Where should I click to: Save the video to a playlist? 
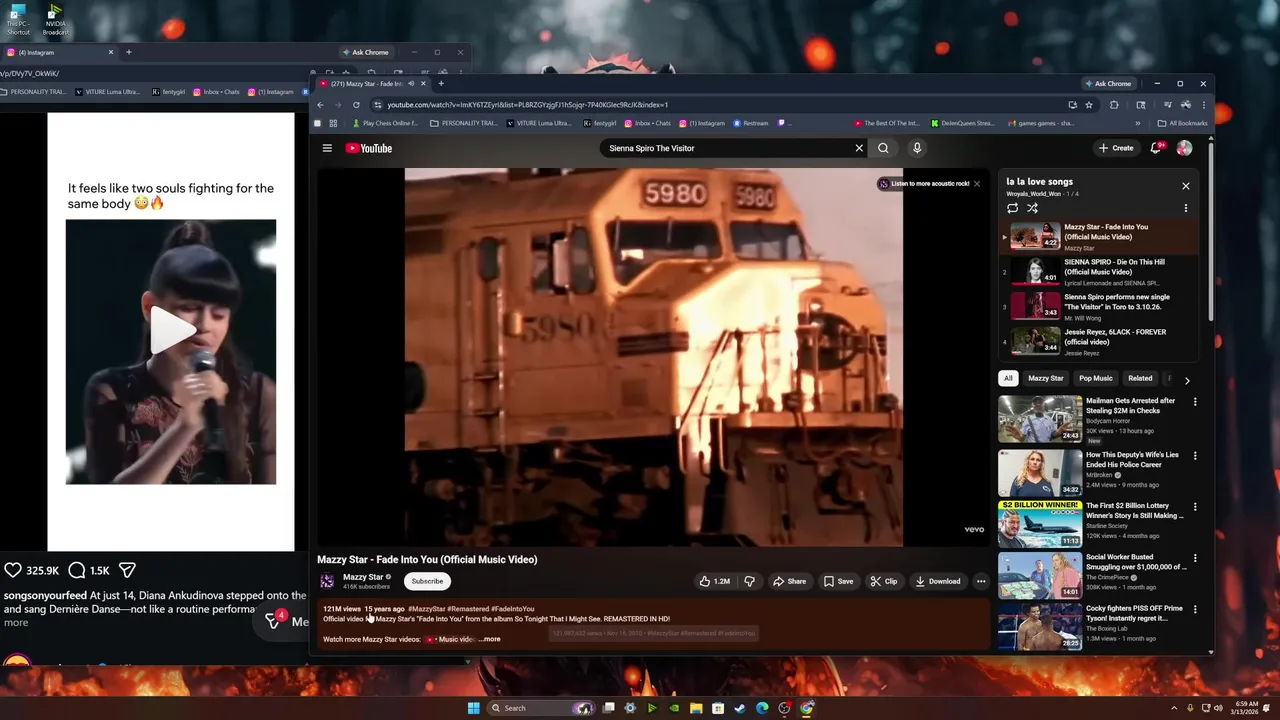(x=838, y=581)
